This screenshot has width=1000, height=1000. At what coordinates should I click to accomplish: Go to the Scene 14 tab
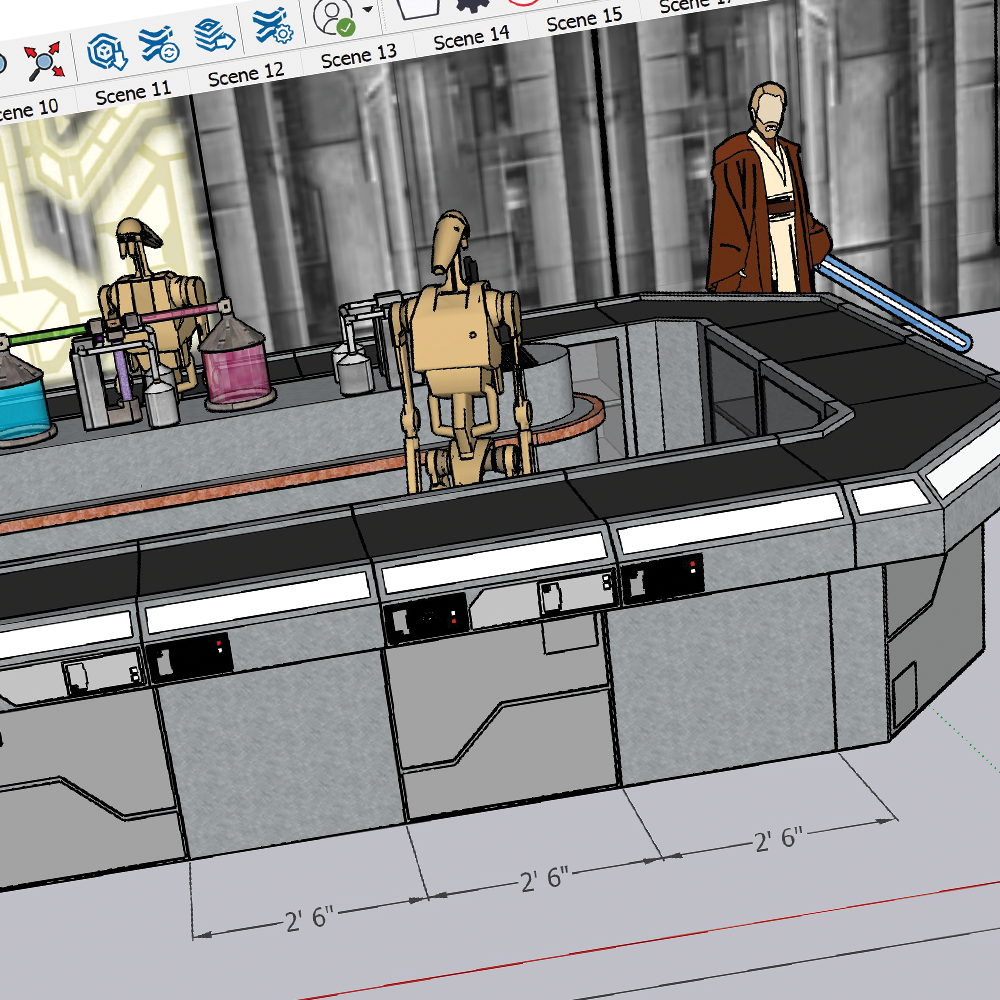472,38
